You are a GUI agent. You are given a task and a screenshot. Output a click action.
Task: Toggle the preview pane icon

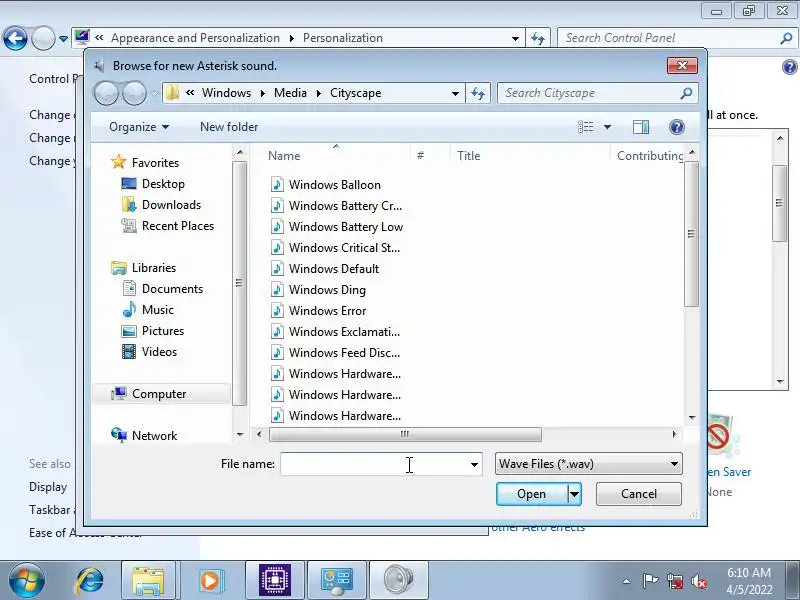click(x=641, y=127)
